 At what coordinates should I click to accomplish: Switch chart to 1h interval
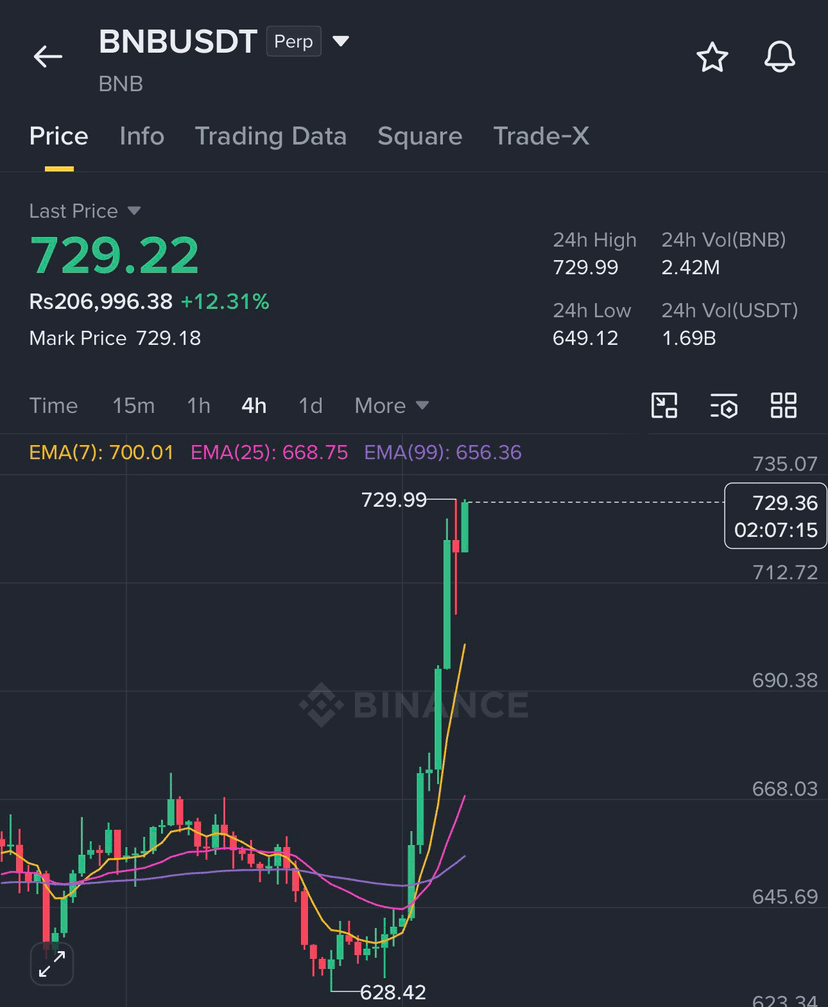198,406
